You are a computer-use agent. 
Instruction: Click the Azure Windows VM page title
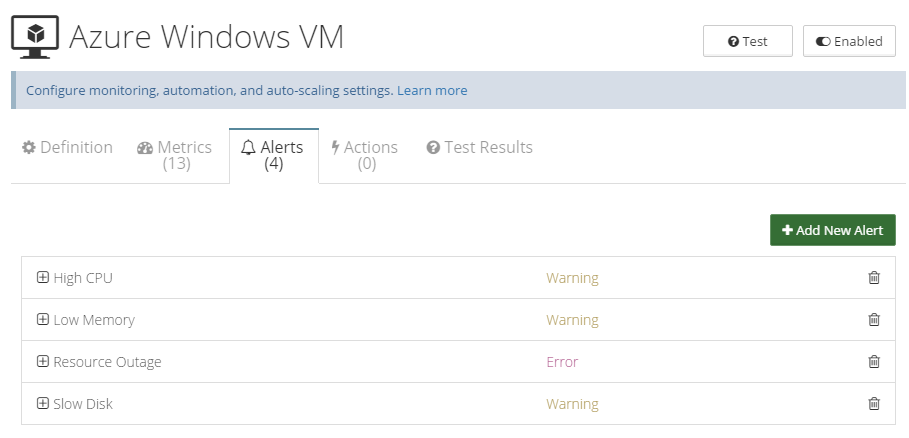click(x=206, y=36)
